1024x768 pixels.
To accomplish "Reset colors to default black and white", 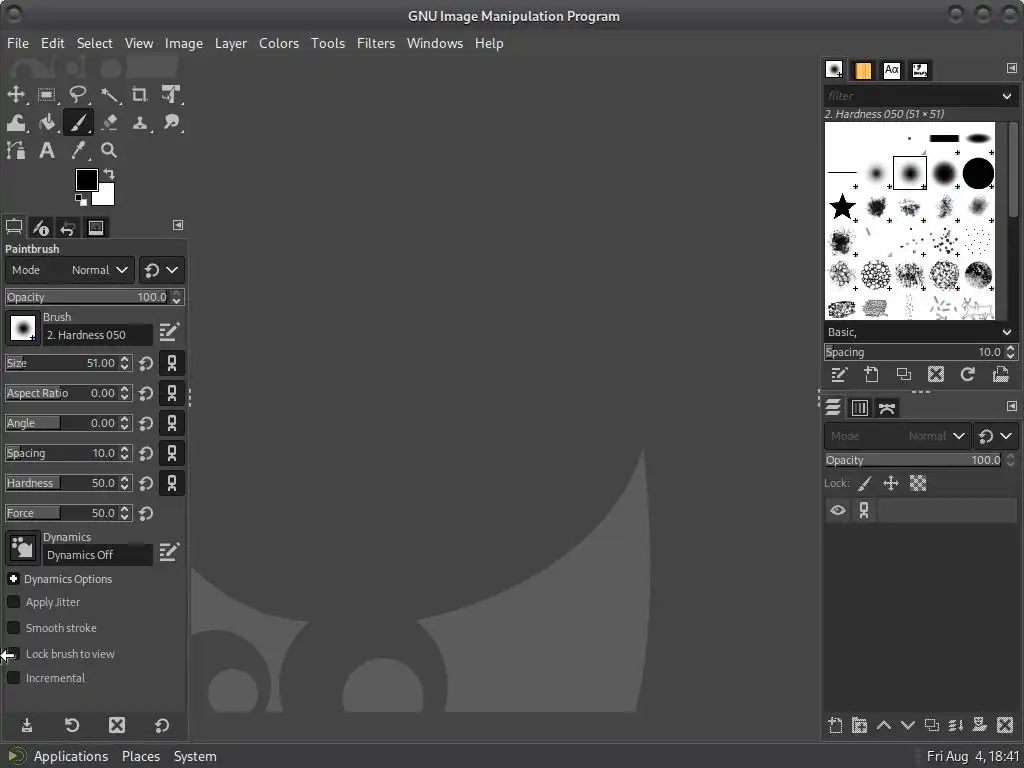I will [80, 199].
